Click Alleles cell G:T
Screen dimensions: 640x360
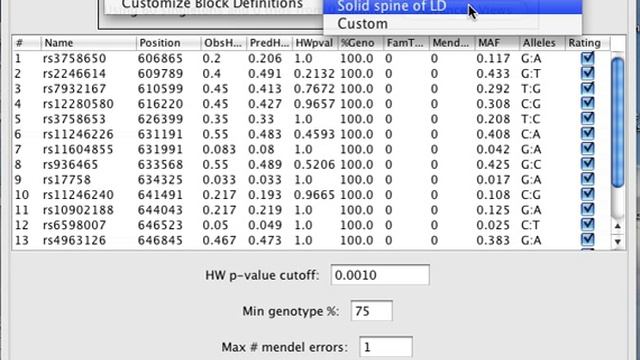(x=531, y=73)
